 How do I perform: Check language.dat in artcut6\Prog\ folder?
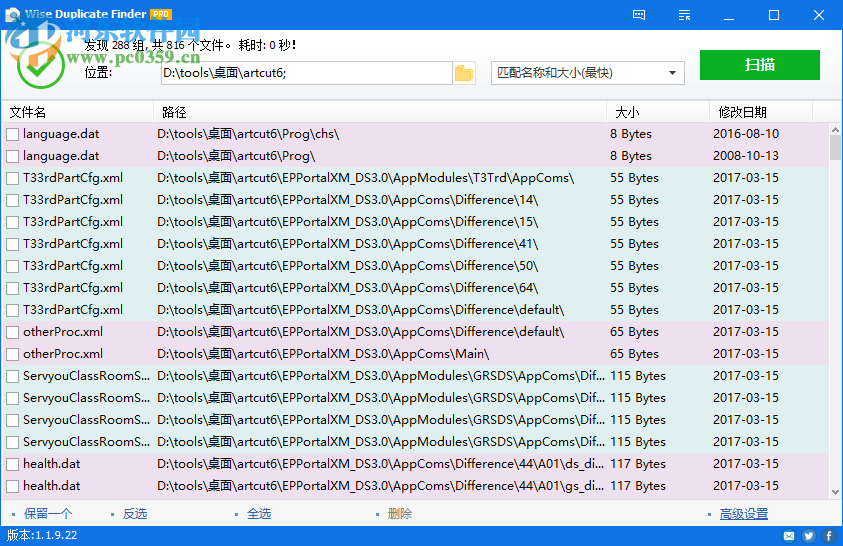pos(12,156)
